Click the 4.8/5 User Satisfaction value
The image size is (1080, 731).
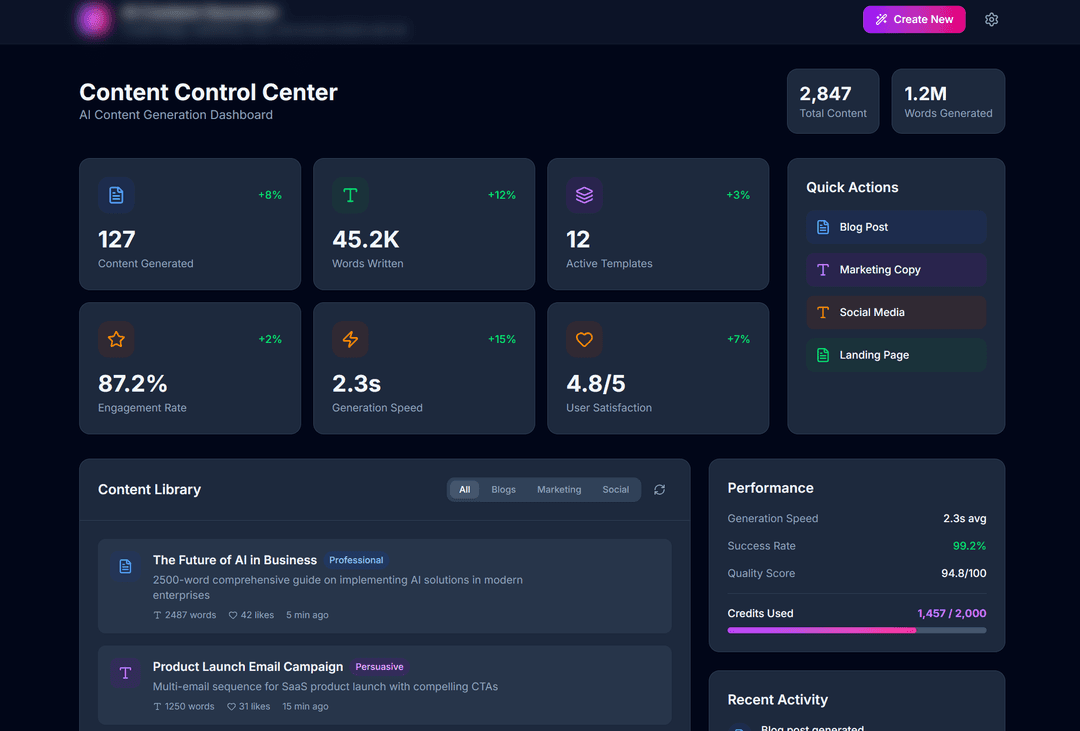point(596,384)
